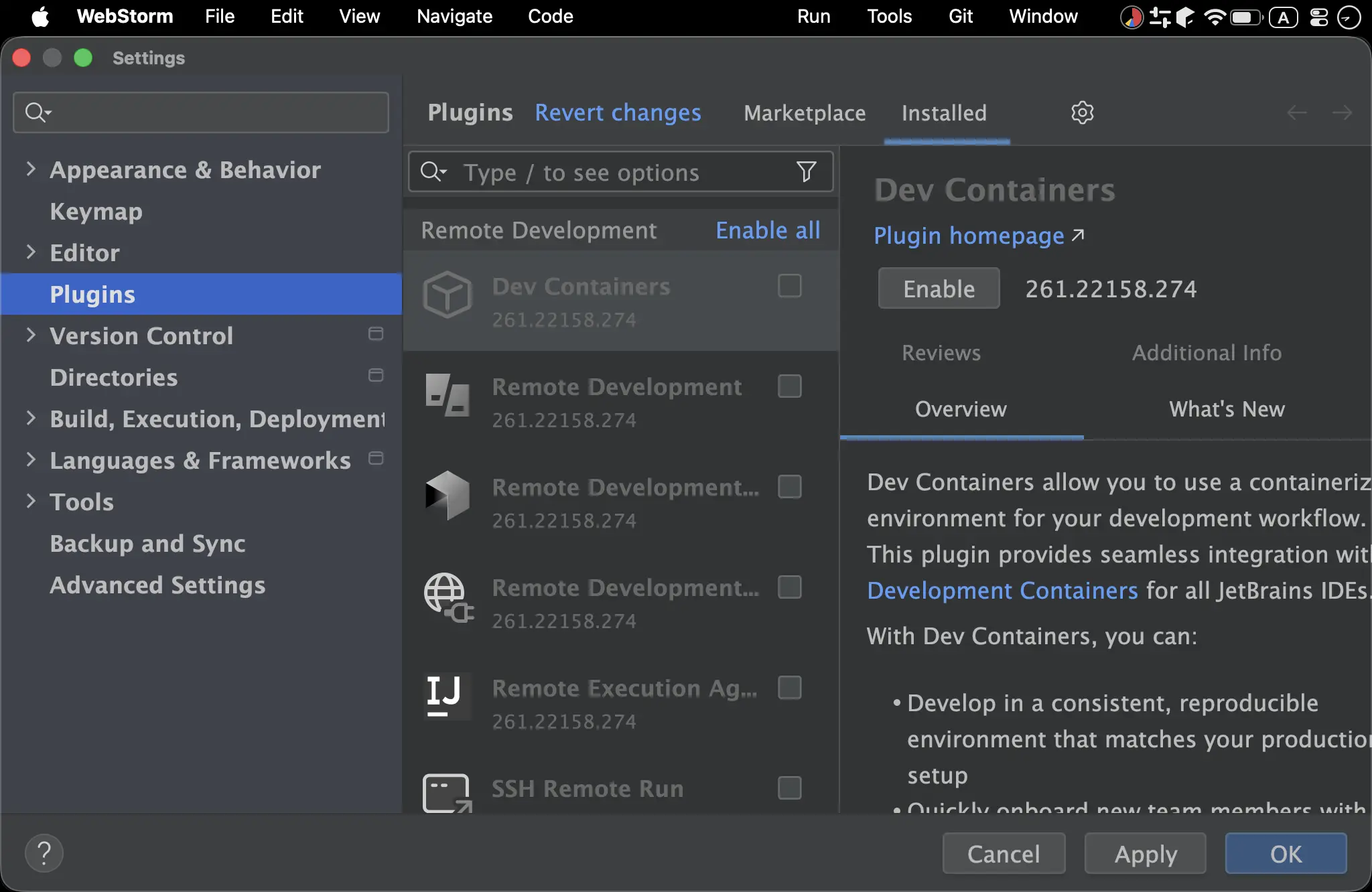Viewport: 1372px width, 892px height.
Task: Click the globe-plug Remote Development plugin icon
Action: (448, 597)
